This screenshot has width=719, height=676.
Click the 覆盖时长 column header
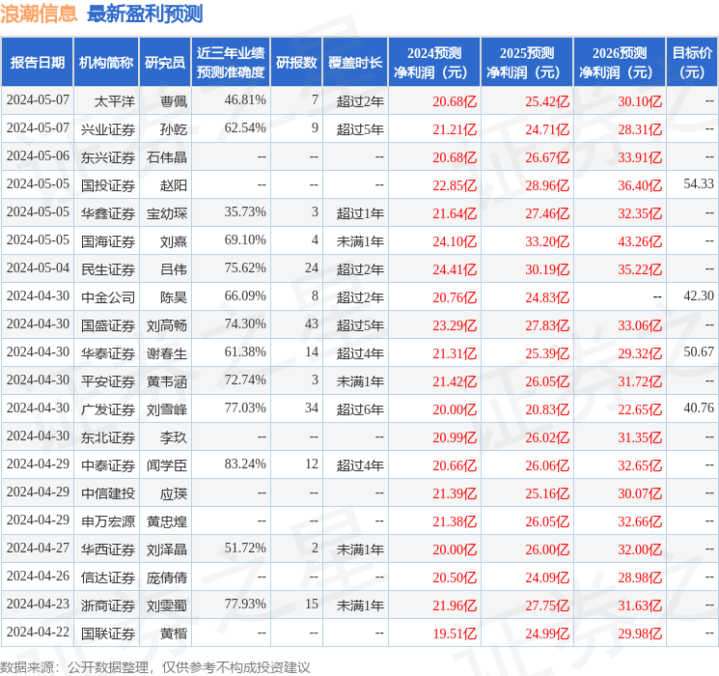coord(355,62)
